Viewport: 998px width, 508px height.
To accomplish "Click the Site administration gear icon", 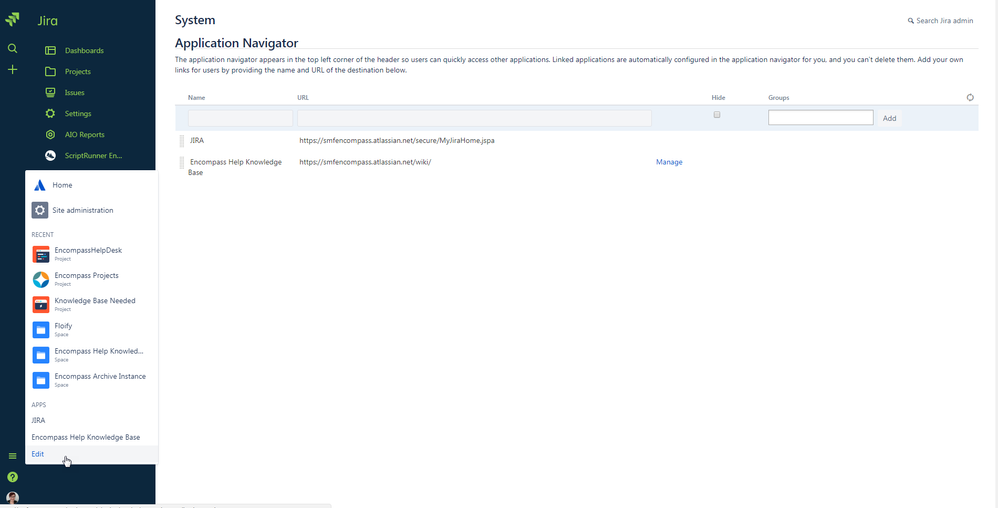I will (x=39, y=210).
